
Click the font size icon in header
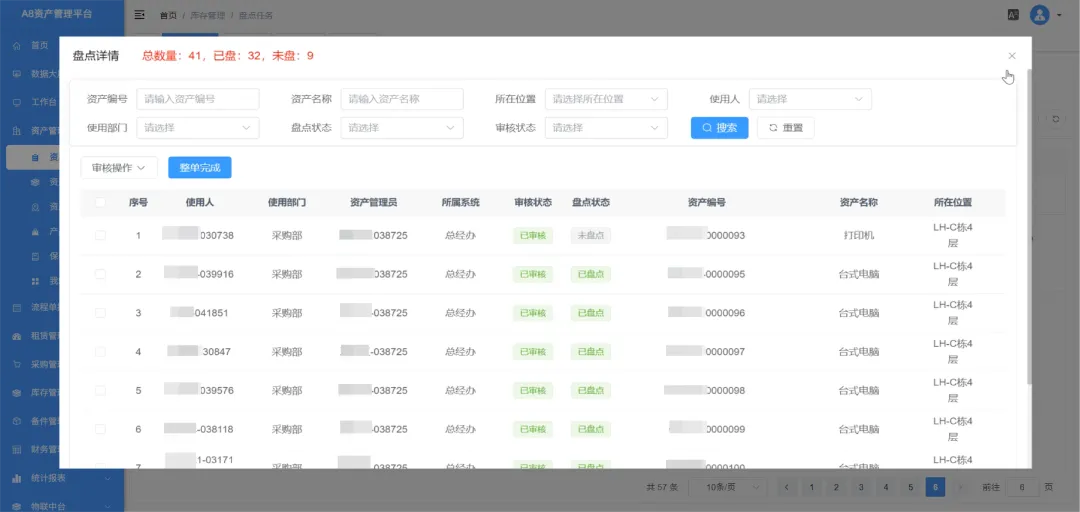click(1013, 15)
